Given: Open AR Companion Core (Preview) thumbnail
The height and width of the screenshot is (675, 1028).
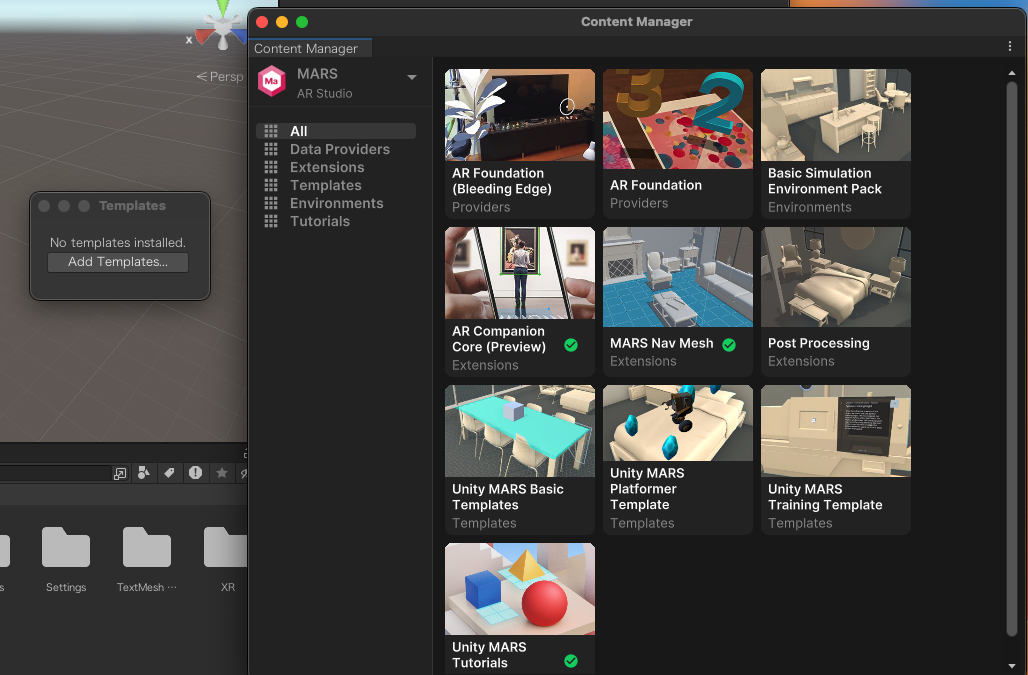Looking at the screenshot, I should tap(520, 273).
